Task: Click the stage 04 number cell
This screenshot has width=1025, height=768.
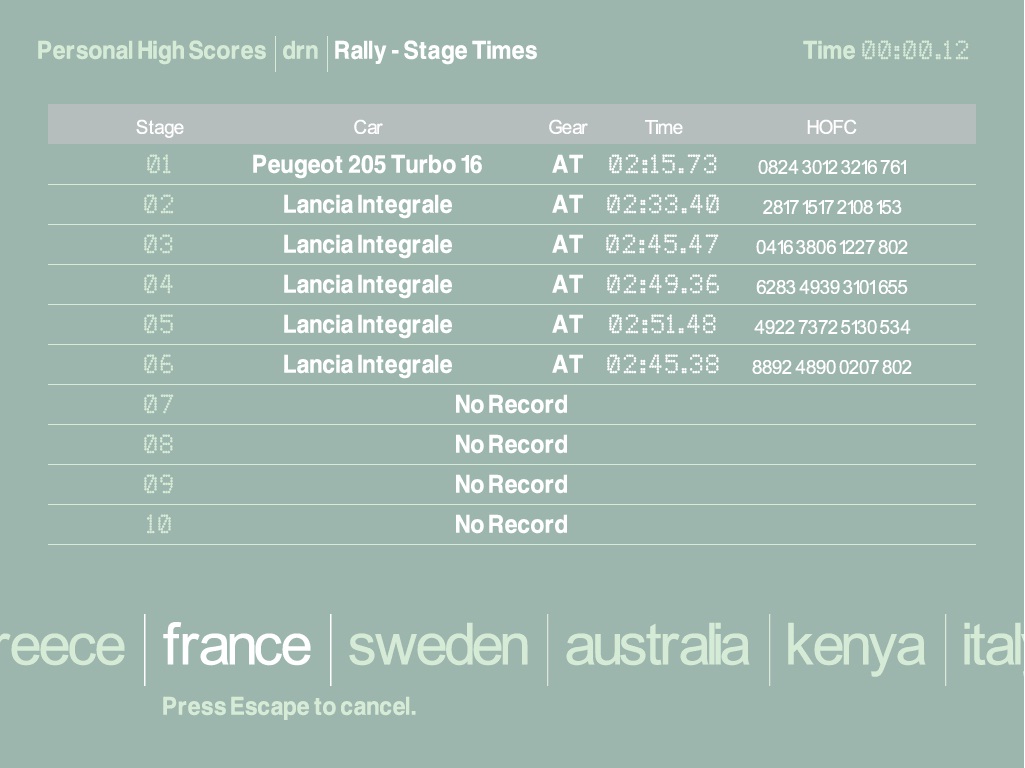Action: 158,285
